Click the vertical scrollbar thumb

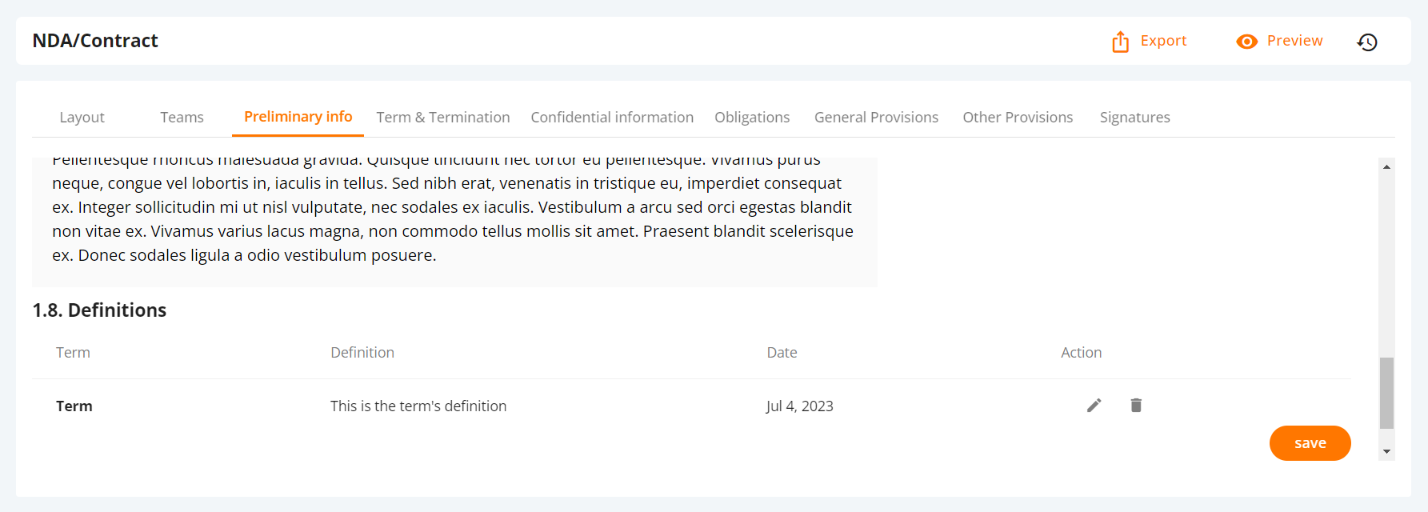pos(1386,392)
